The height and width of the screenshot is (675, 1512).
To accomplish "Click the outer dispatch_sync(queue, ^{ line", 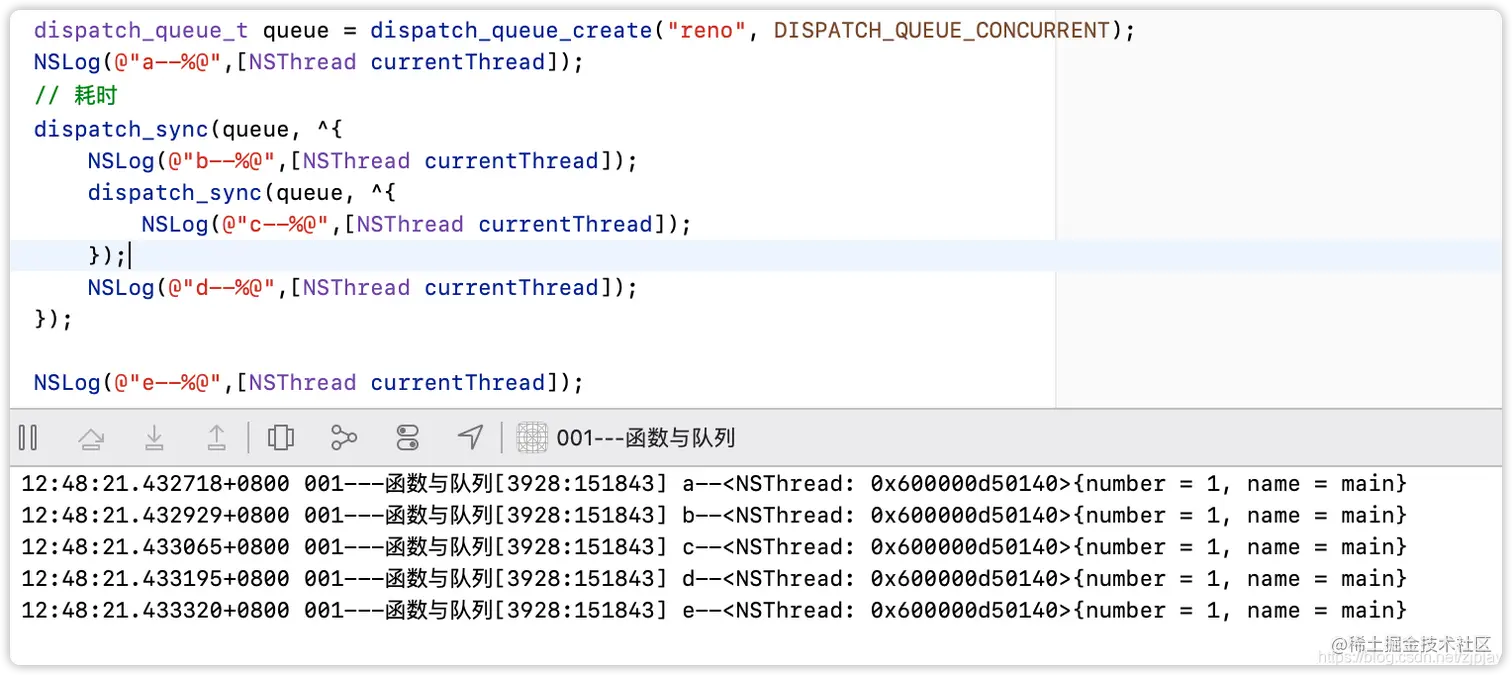I will tap(189, 129).
